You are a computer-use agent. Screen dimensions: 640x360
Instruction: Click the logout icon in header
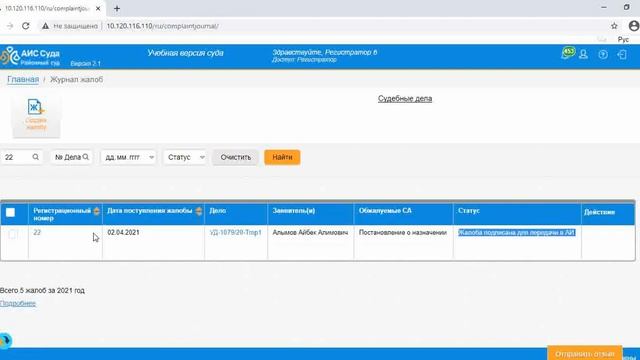coord(622,54)
